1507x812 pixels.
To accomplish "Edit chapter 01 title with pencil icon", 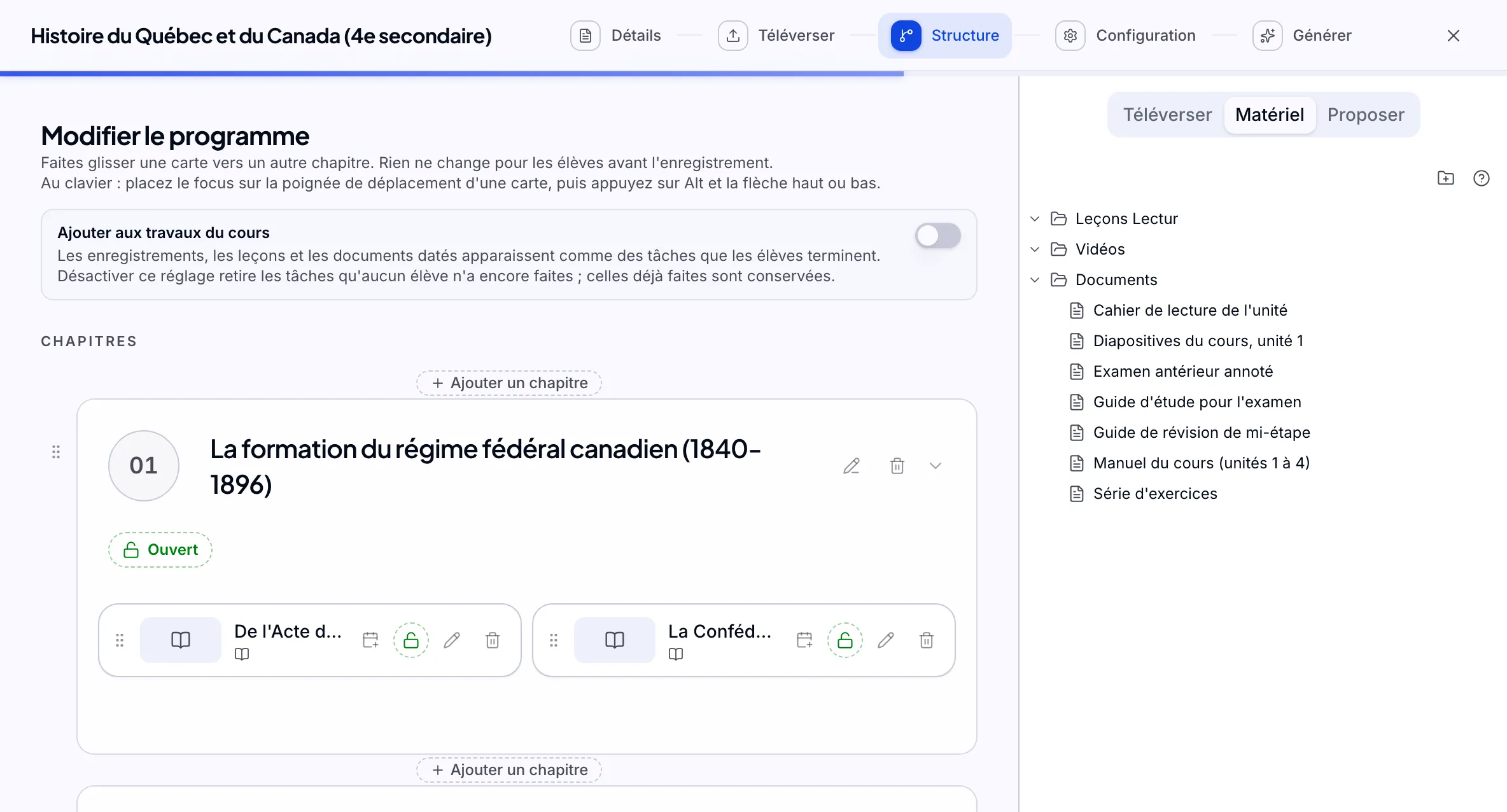I will tap(852, 466).
